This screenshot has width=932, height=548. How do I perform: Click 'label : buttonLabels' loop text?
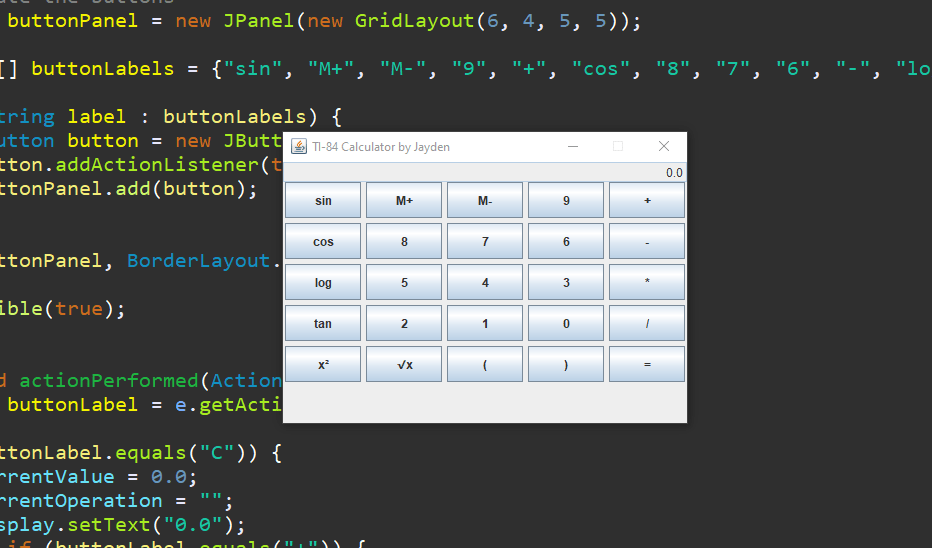tap(187, 116)
